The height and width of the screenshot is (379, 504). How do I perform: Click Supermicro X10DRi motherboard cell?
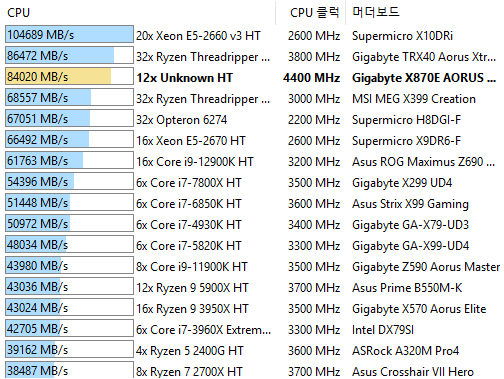[402, 36]
